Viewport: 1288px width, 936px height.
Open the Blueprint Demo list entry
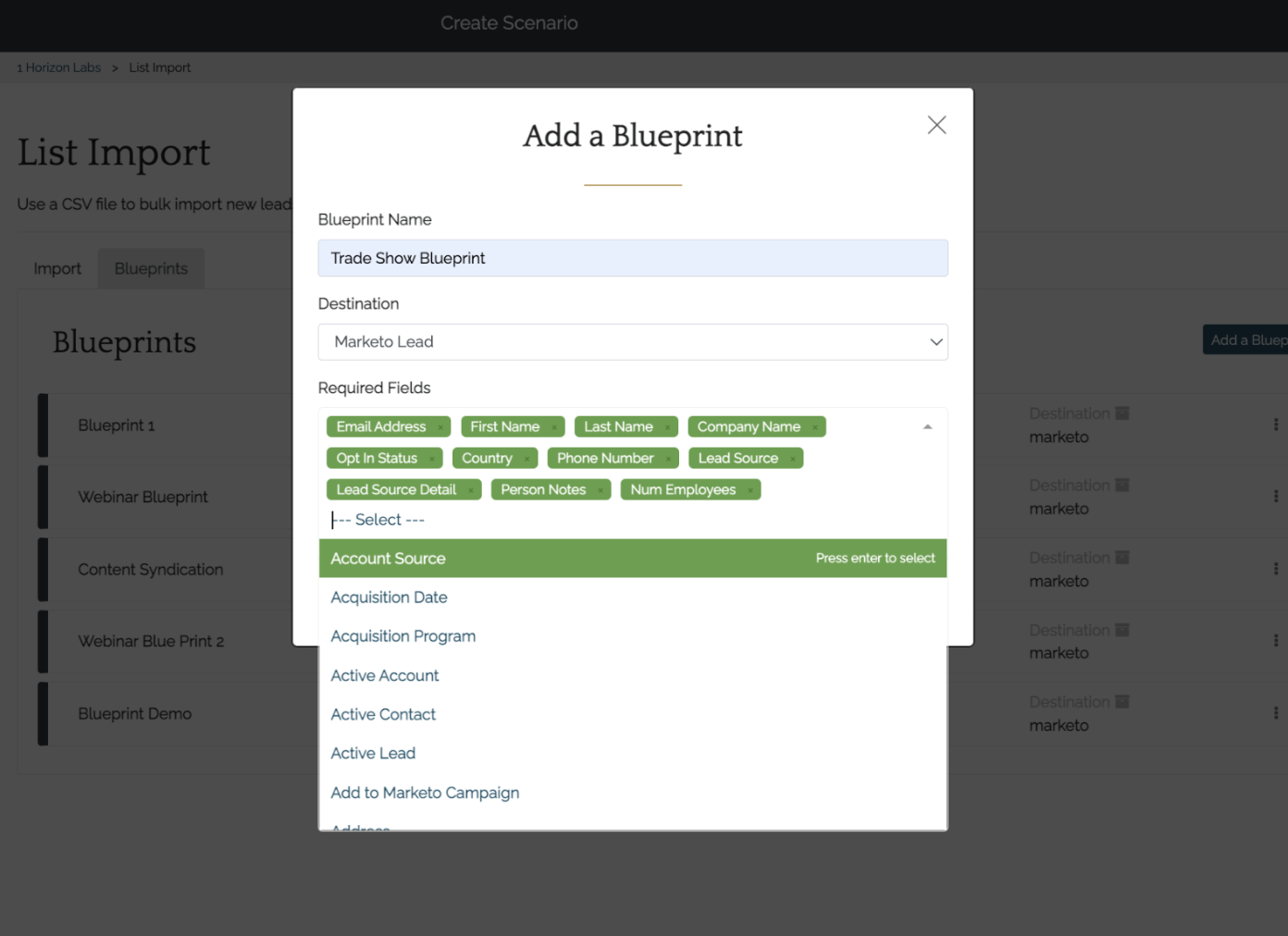point(135,714)
